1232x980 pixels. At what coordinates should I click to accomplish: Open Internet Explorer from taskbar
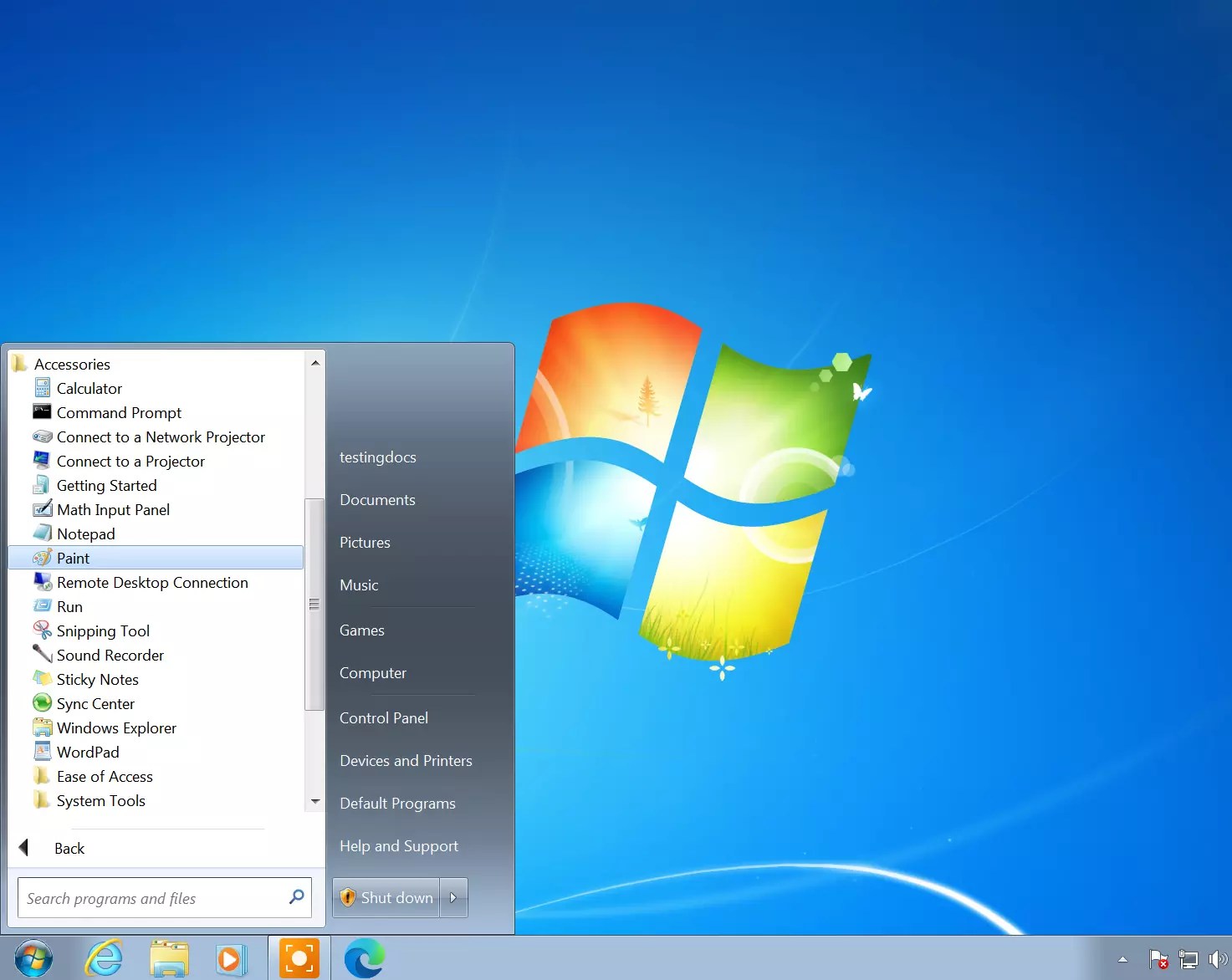102,957
